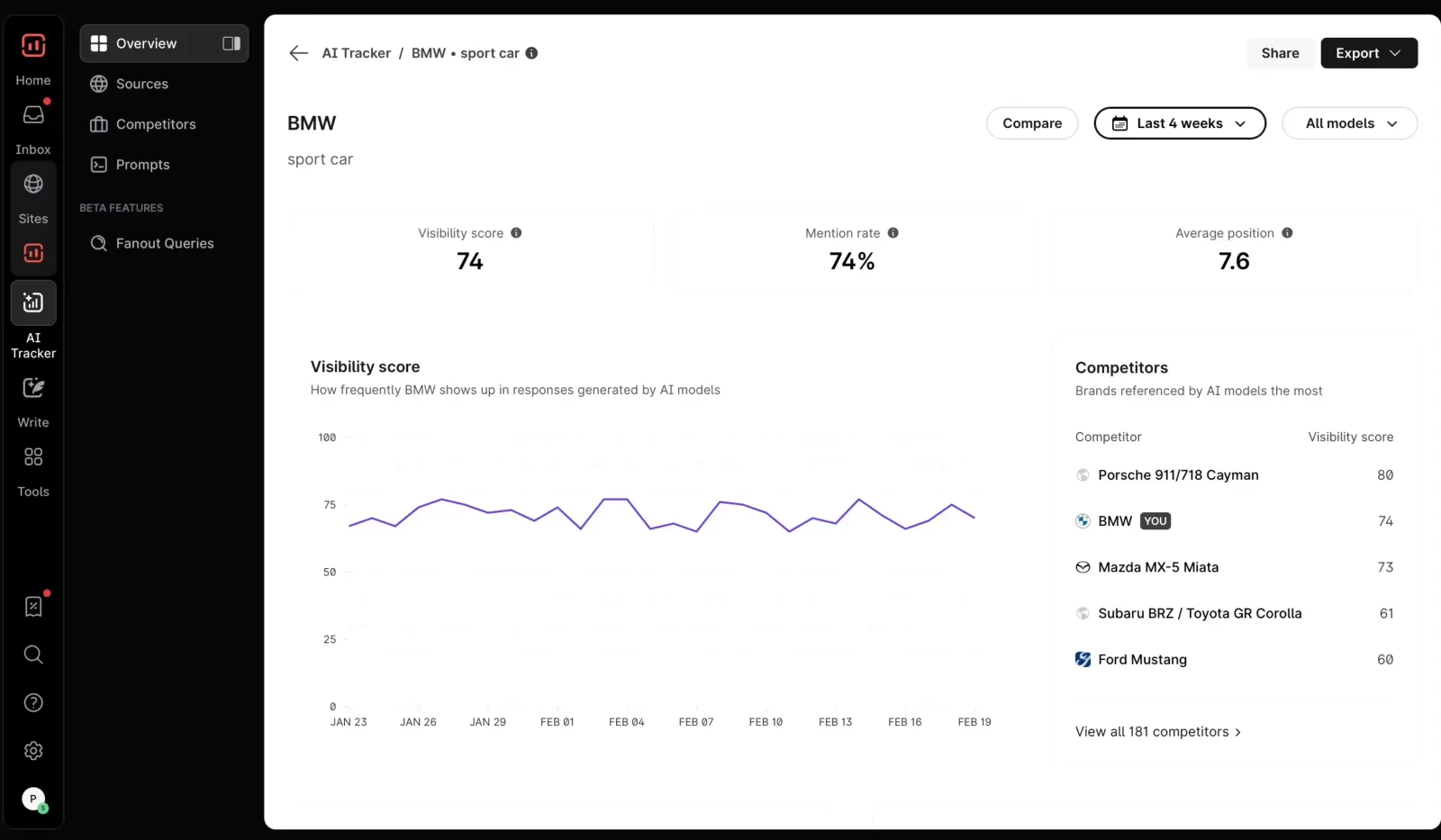Open the help question mark icon

tap(33, 702)
